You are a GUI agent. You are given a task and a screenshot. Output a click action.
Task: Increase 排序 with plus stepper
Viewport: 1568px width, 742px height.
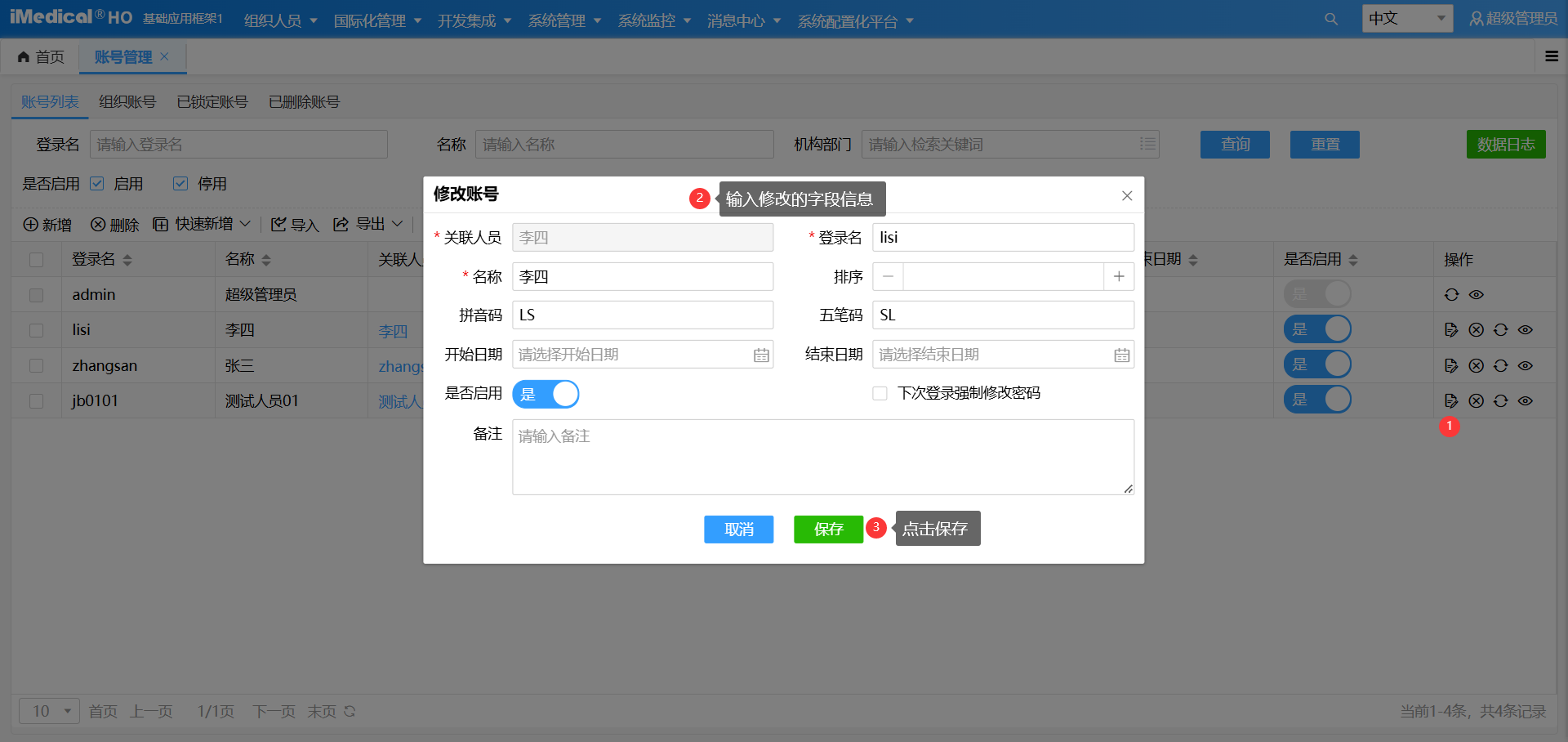pyautogui.click(x=1119, y=277)
